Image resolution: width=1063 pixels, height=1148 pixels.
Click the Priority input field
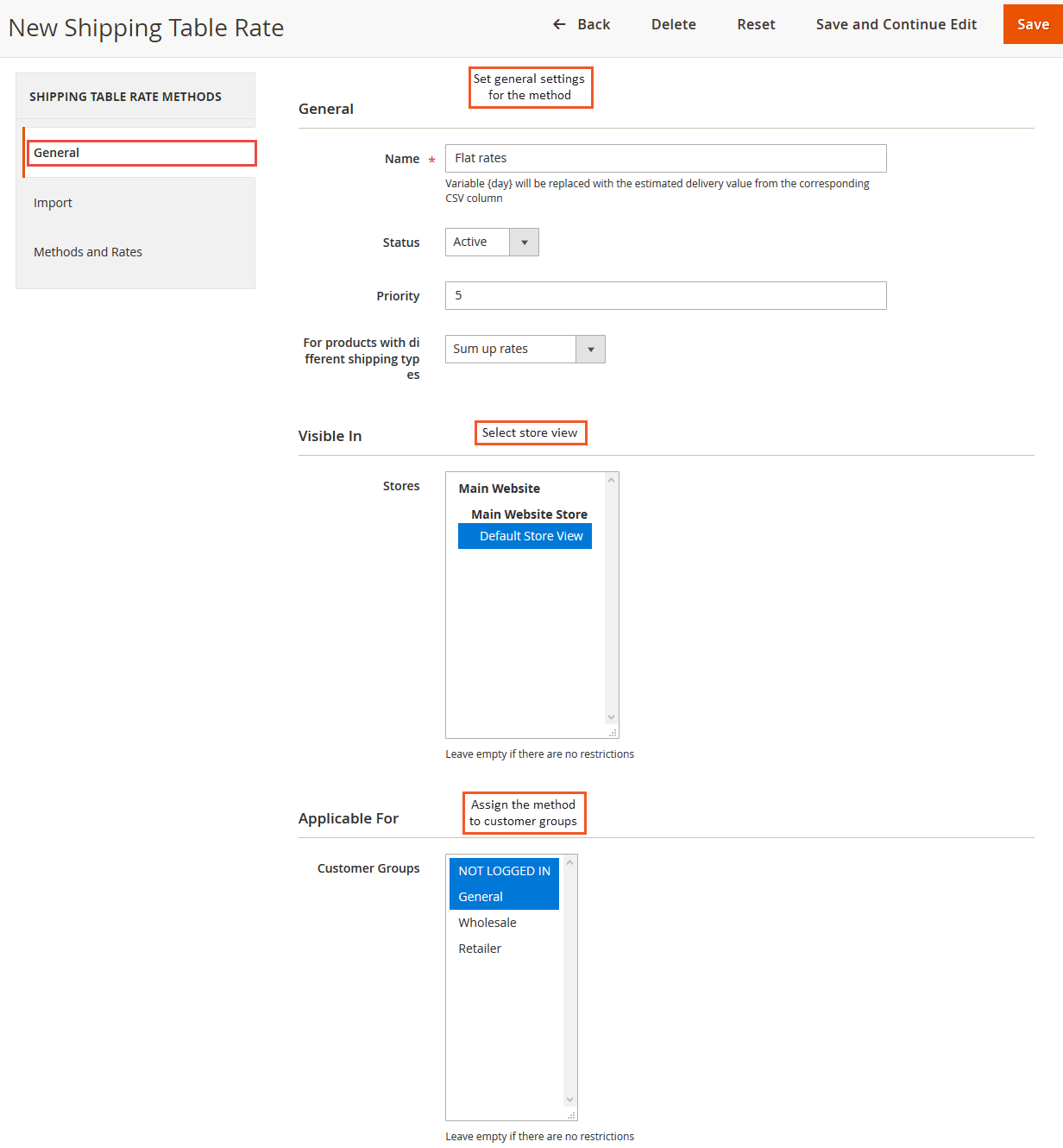(x=664, y=295)
